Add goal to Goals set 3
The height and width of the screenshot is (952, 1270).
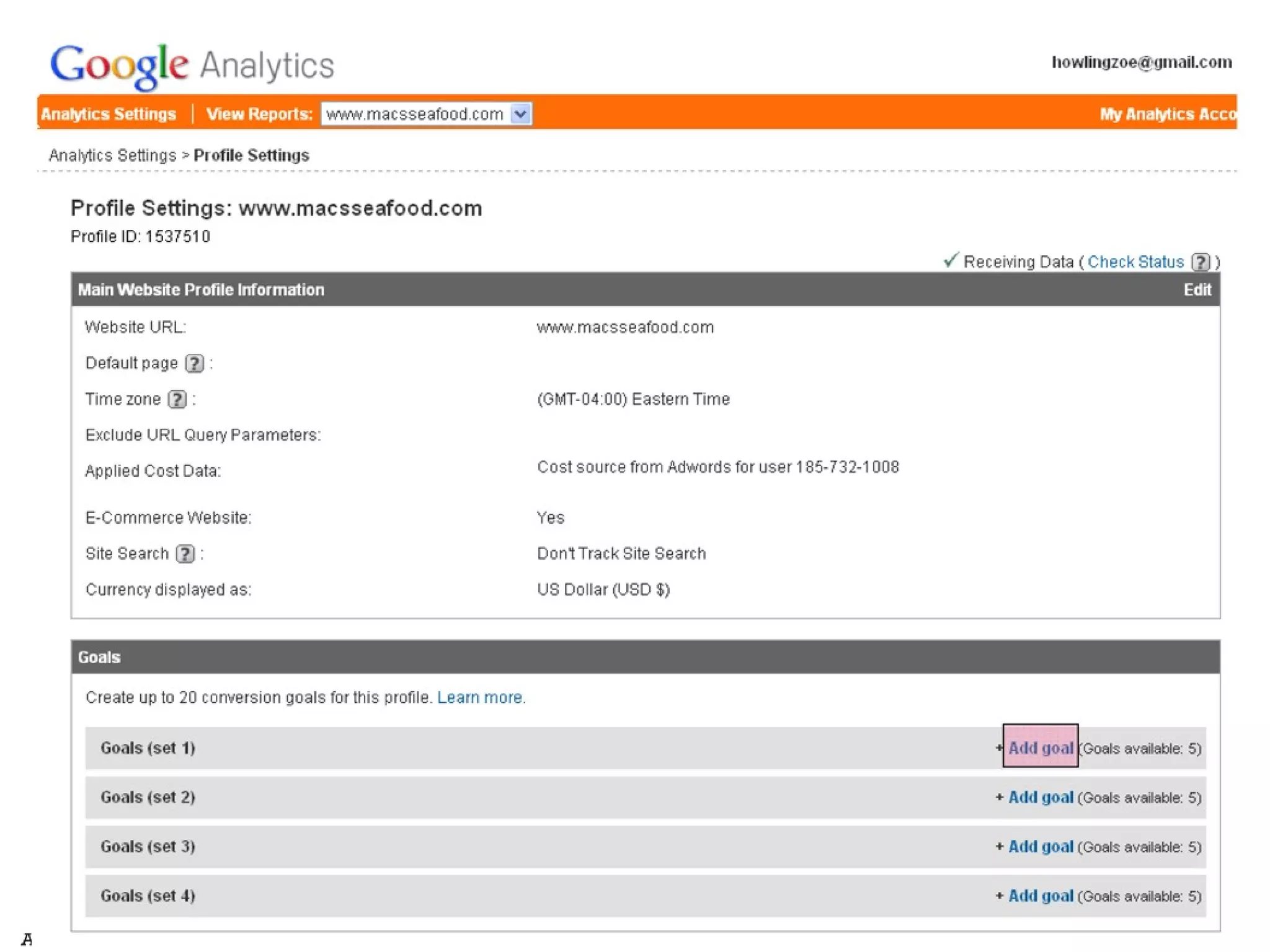(x=1040, y=847)
